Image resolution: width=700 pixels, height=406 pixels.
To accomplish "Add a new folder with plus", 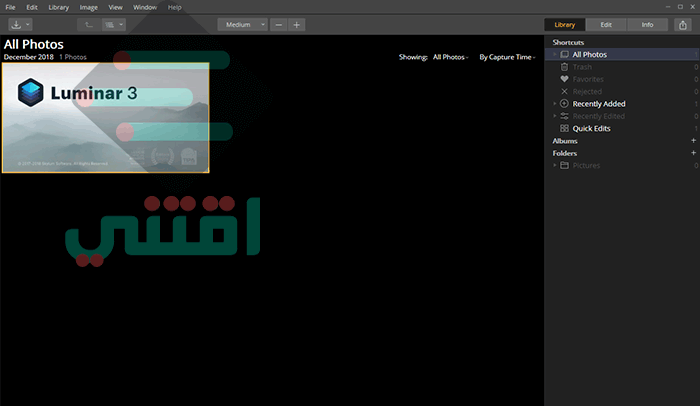I will tap(693, 153).
